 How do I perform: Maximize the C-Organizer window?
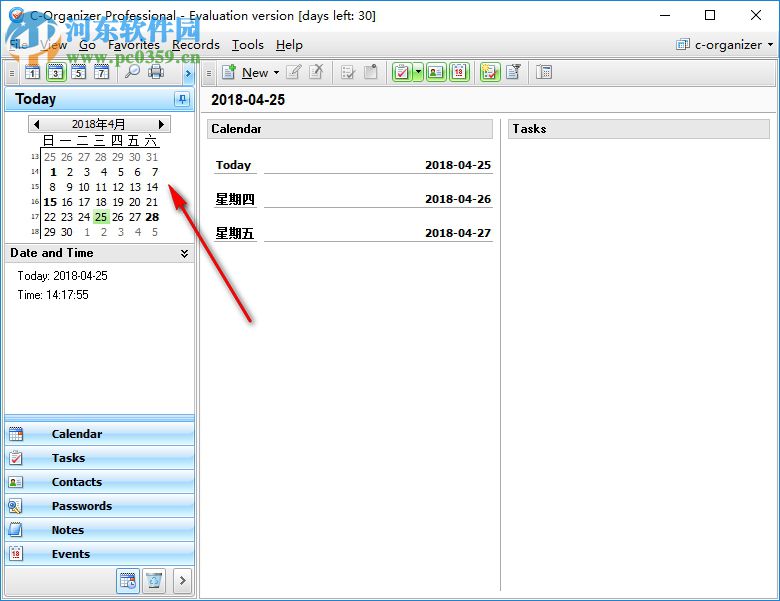click(x=710, y=15)
